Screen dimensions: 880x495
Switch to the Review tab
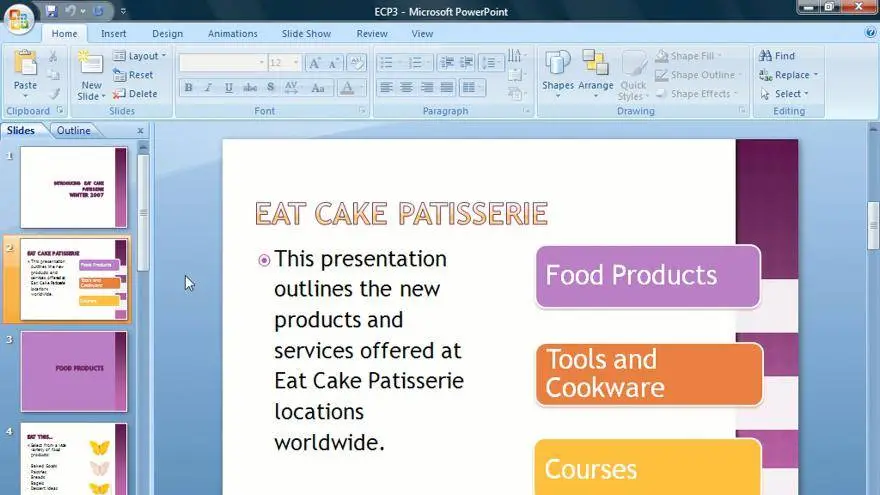(x=372, y=34)
